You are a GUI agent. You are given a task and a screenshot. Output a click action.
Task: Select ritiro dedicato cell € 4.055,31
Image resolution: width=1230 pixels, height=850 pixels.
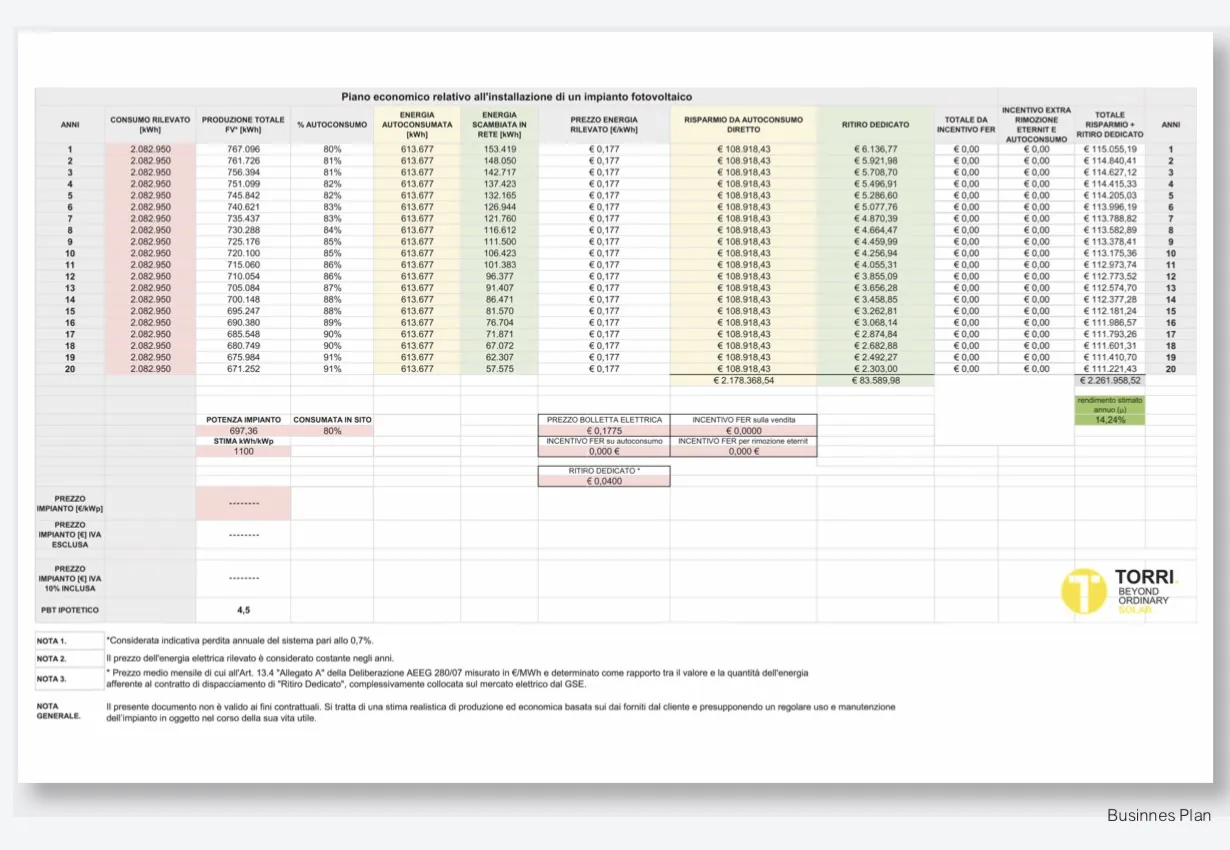[875, 265]
